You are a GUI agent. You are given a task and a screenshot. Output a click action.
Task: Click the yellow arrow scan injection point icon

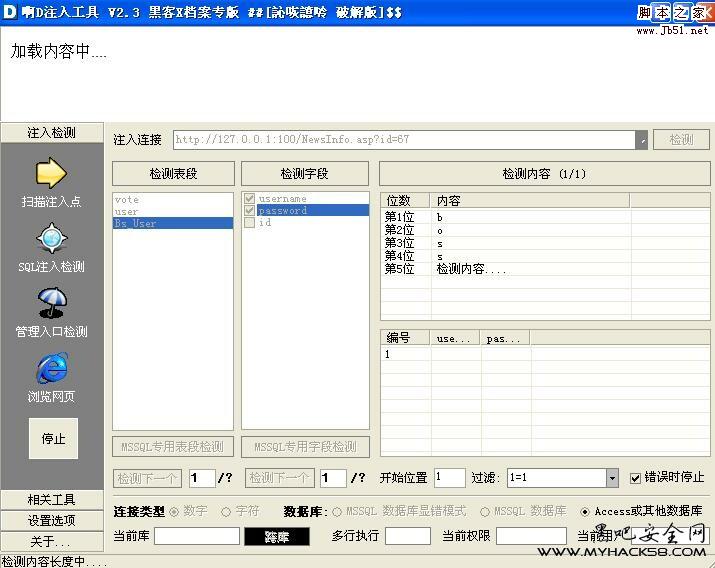51,173
